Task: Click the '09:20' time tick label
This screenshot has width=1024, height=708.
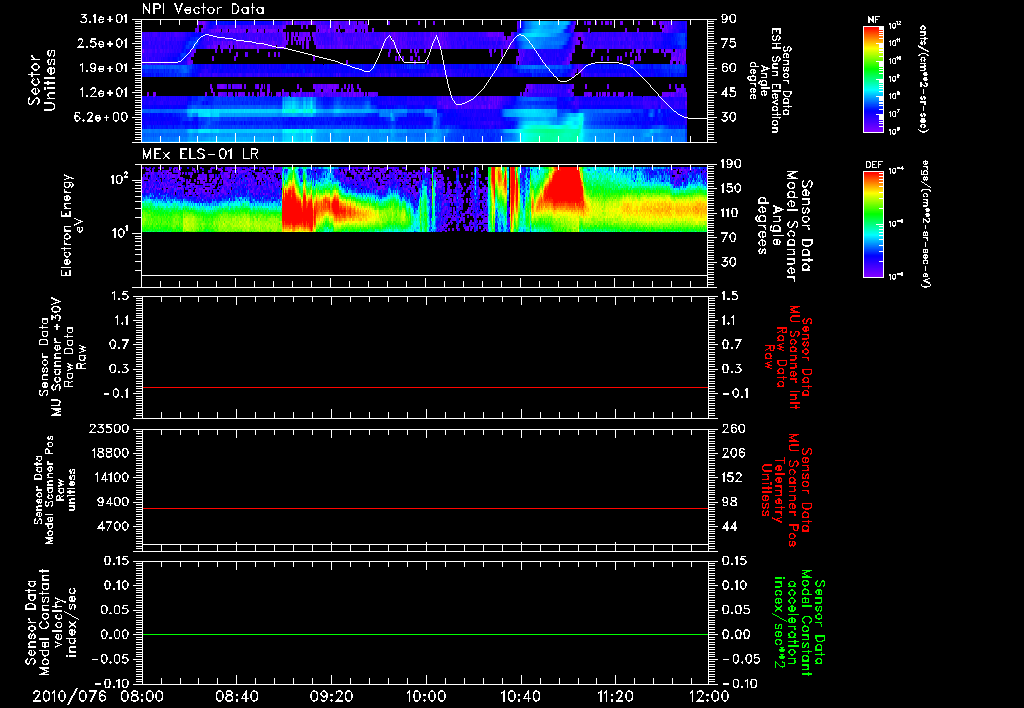Action: pyautogui.click(x=331, y=696)
